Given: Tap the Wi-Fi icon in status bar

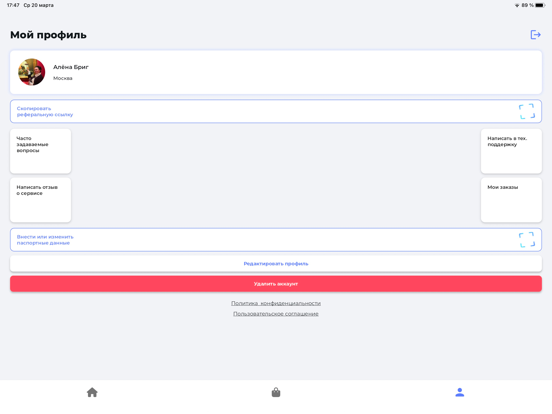Looking at the screenshot, I should (517, 5).
